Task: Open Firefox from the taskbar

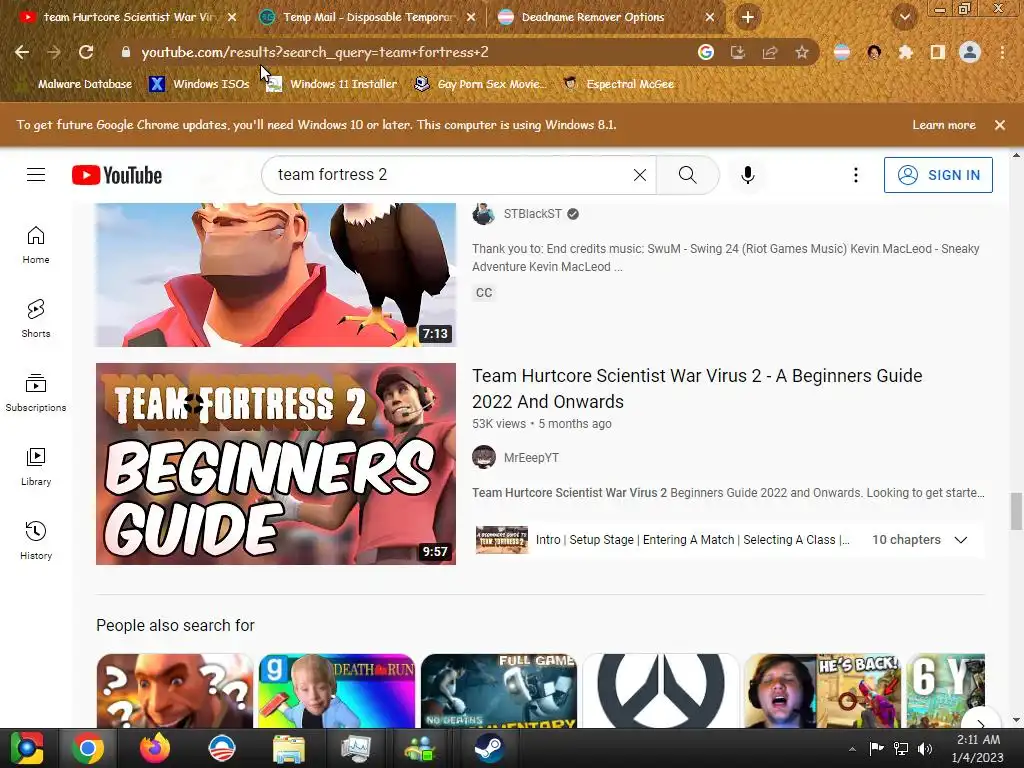Action: click(x=155, y=748)
